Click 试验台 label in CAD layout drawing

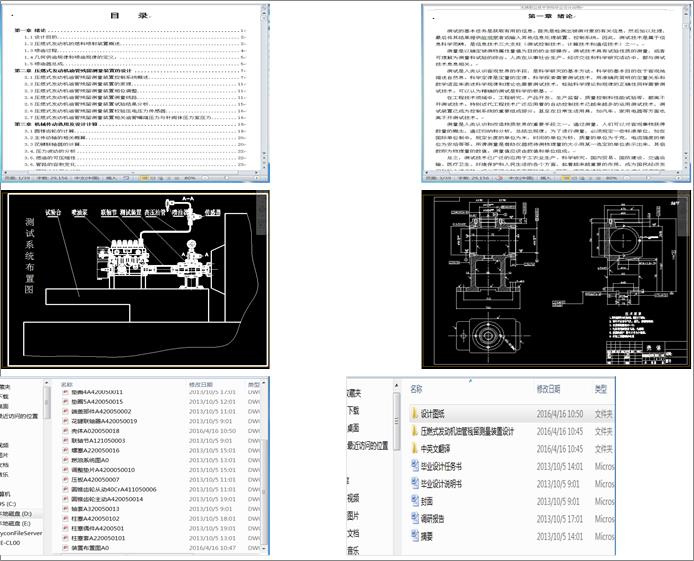point(53,212)
